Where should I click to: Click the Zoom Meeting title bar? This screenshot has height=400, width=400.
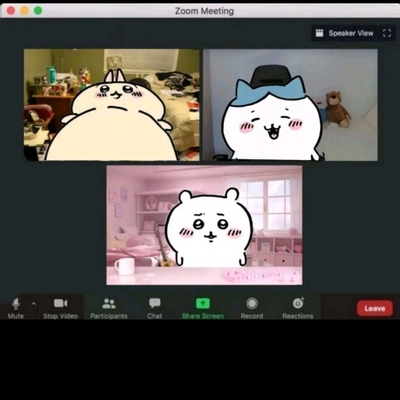pos(204,11)
